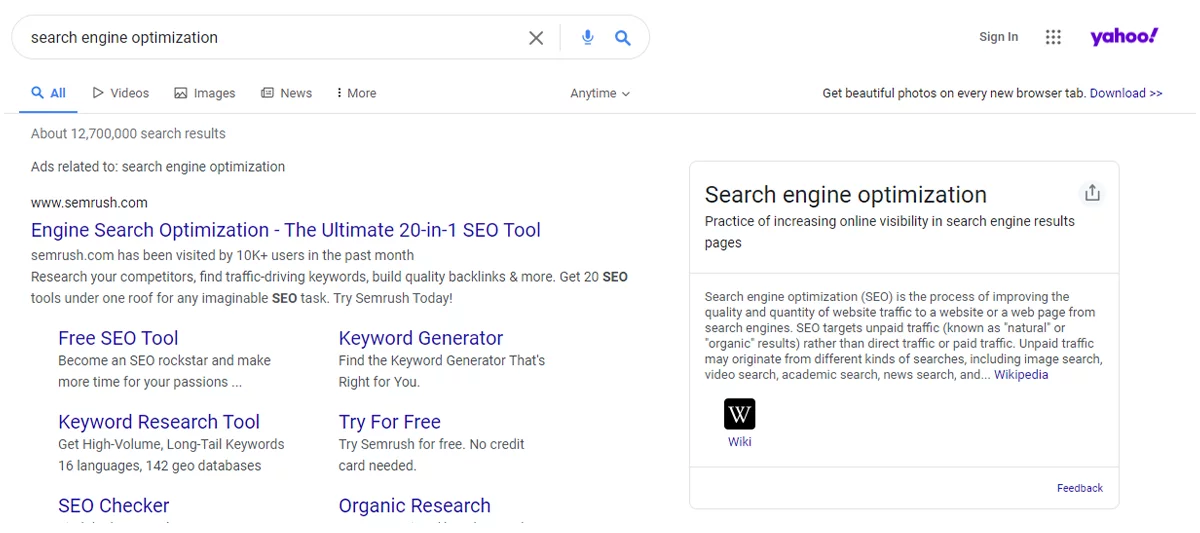Click the Wiki label under the icon
Viewport: 1200px width, 533px height.
(739, 442)
